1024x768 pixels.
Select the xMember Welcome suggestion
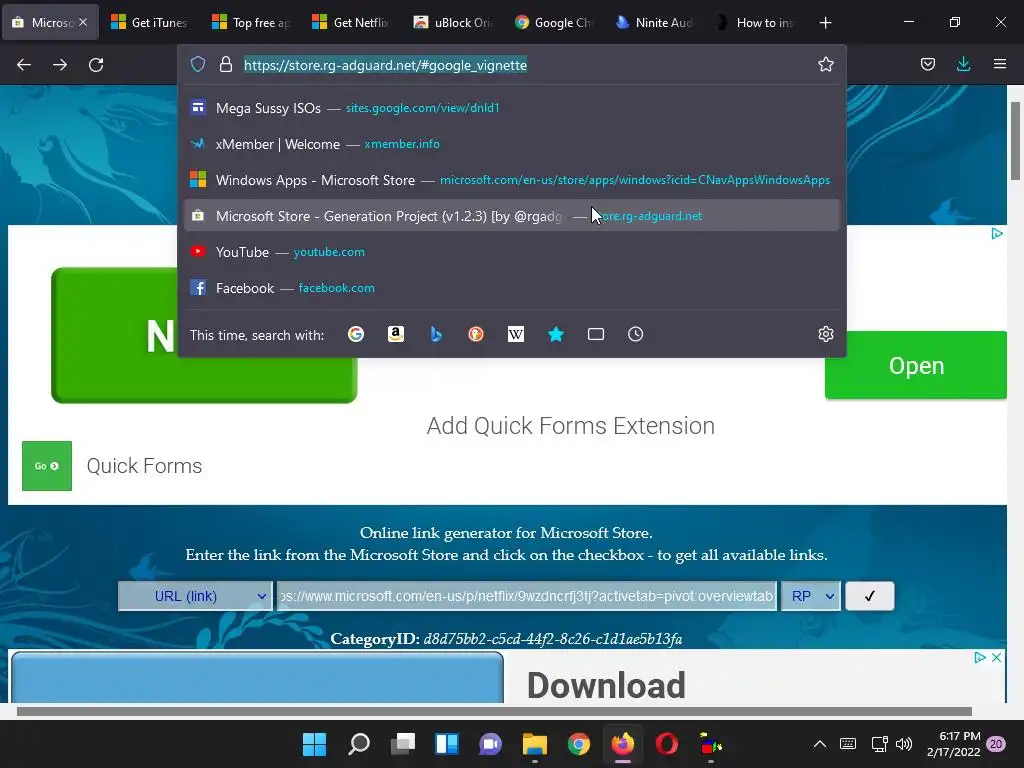(x=512, y=144)
